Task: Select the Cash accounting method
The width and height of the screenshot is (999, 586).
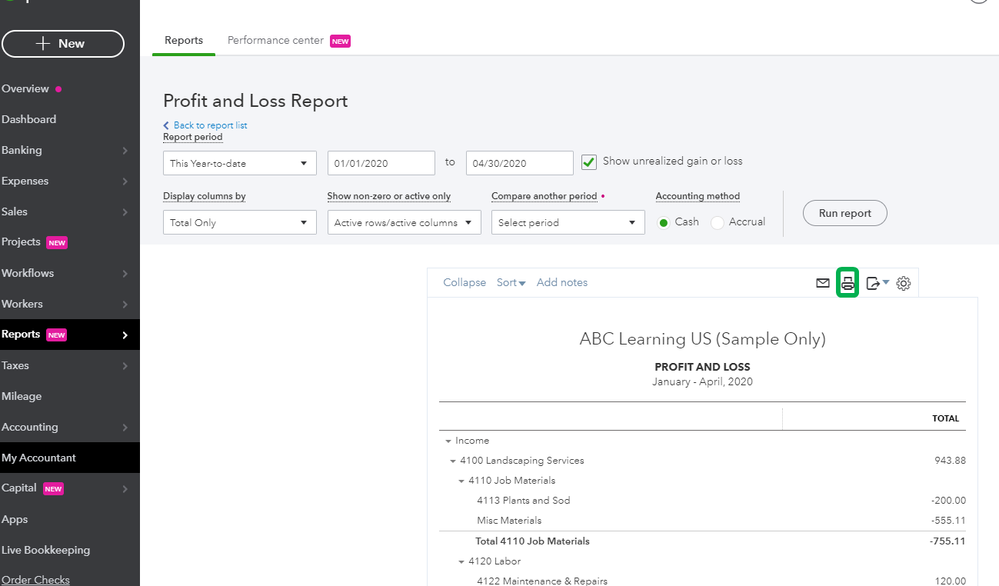Action: point(663,223)
